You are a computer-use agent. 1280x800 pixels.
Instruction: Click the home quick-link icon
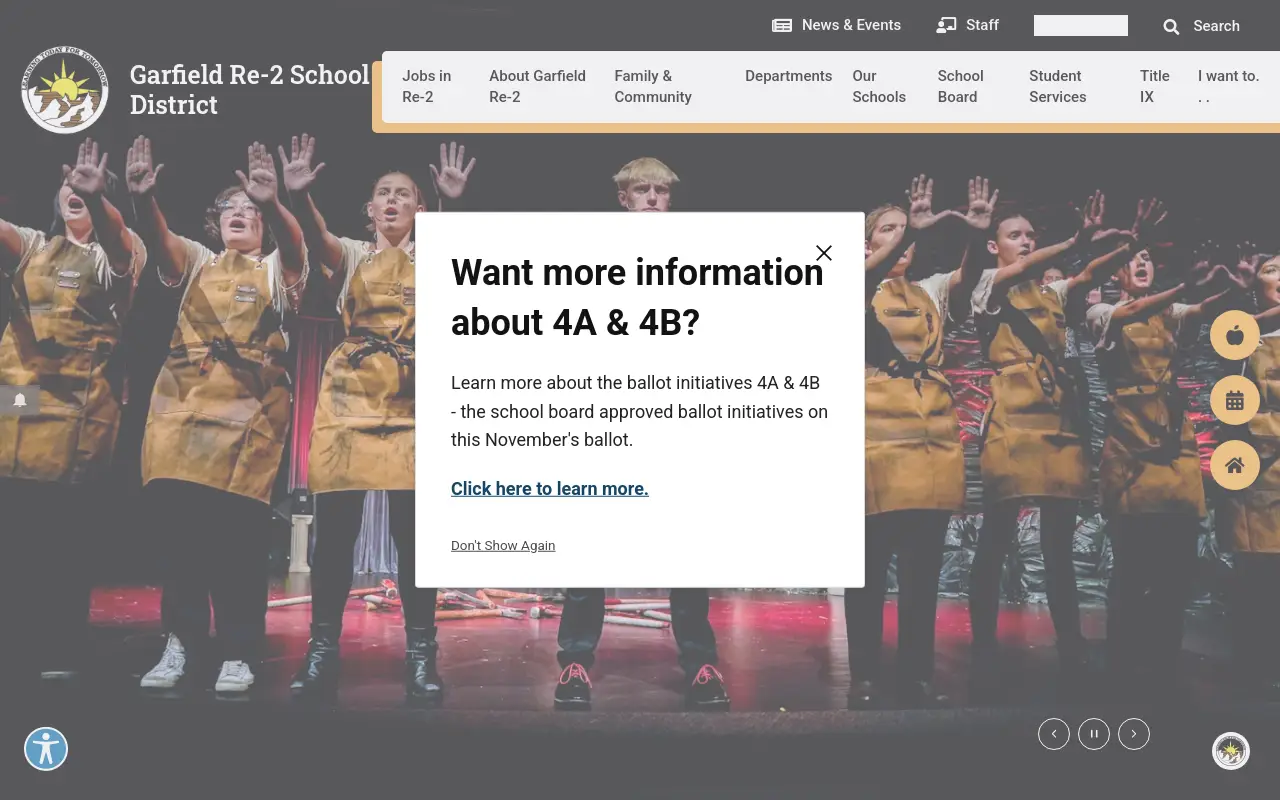tap(1235, 465)
